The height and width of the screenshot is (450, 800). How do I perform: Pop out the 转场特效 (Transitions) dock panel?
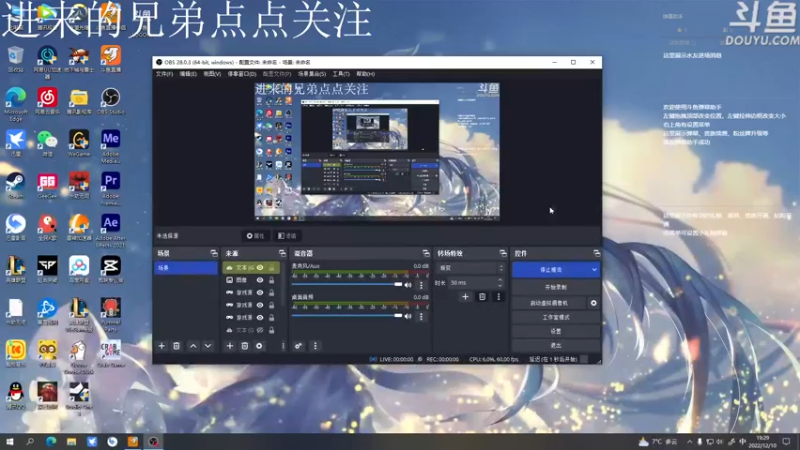[x=503, y=253]
